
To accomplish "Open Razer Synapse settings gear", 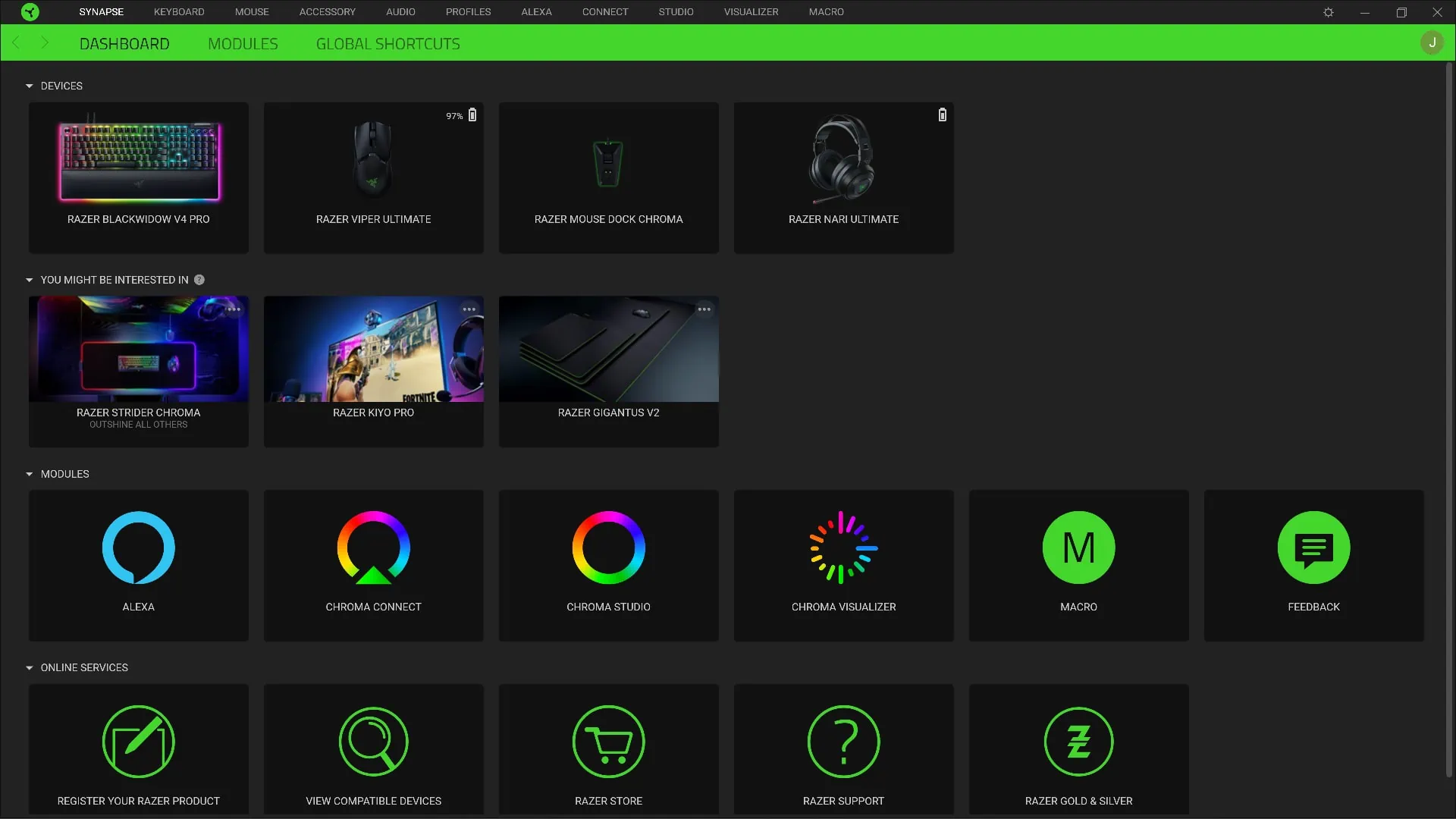I will click(1328, 11).
